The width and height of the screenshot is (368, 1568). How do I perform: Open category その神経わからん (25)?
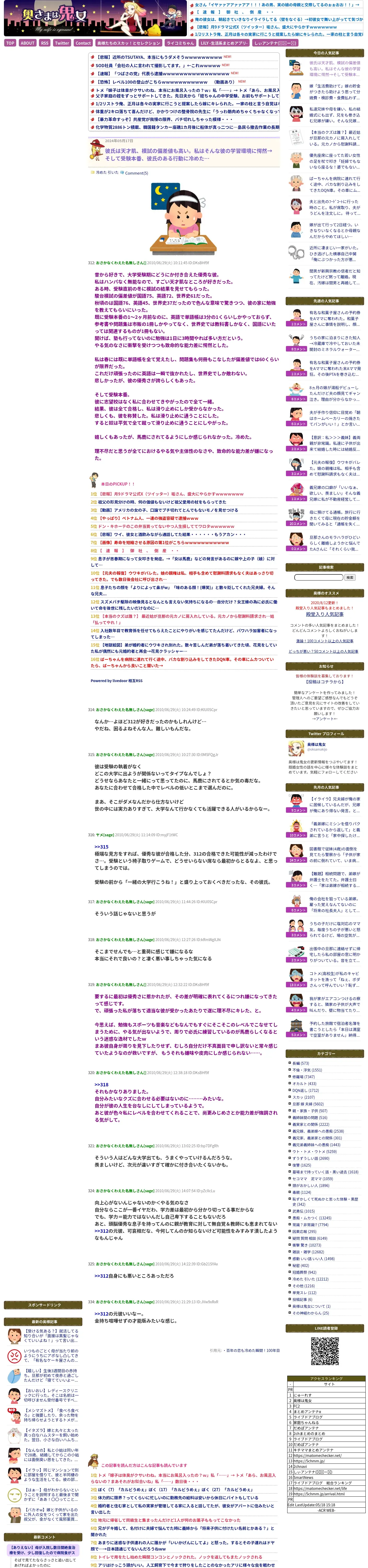pyautogui.click(x=310, y=1313)
